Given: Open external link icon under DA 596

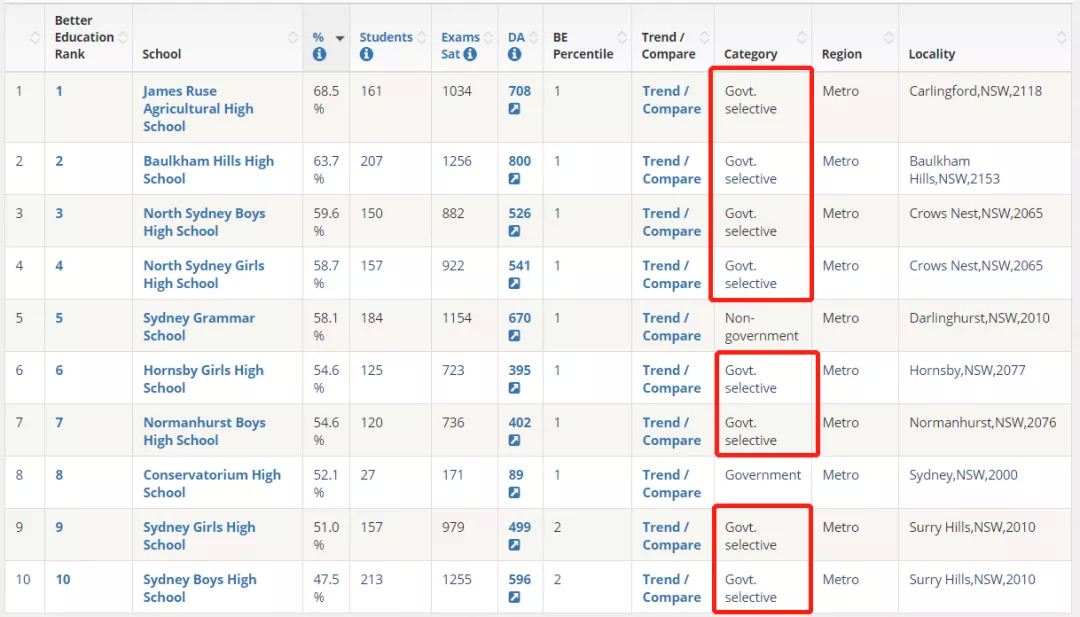Looking at the screenshot, I should 514,597.
